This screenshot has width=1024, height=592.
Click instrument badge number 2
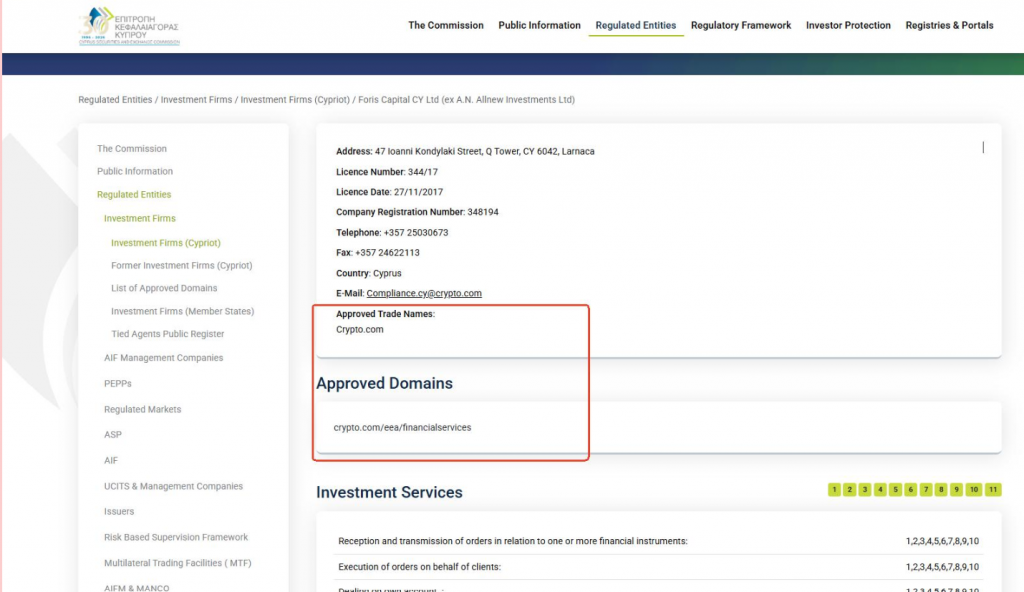[849, 489]
